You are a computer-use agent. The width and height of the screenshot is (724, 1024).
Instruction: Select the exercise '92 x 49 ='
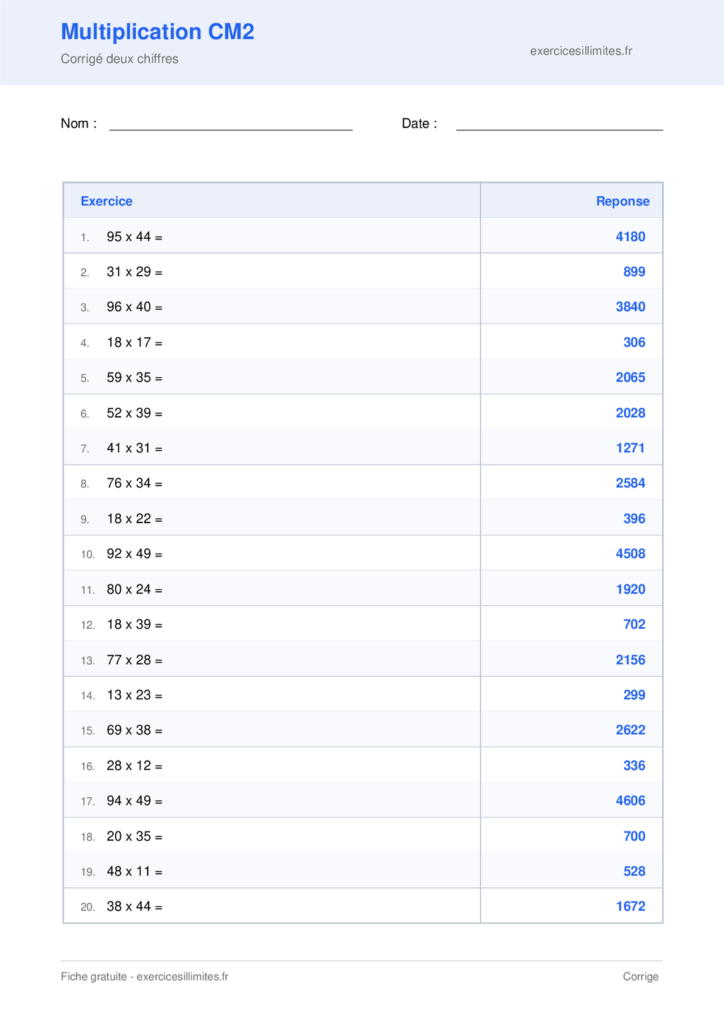coord(134,554)
